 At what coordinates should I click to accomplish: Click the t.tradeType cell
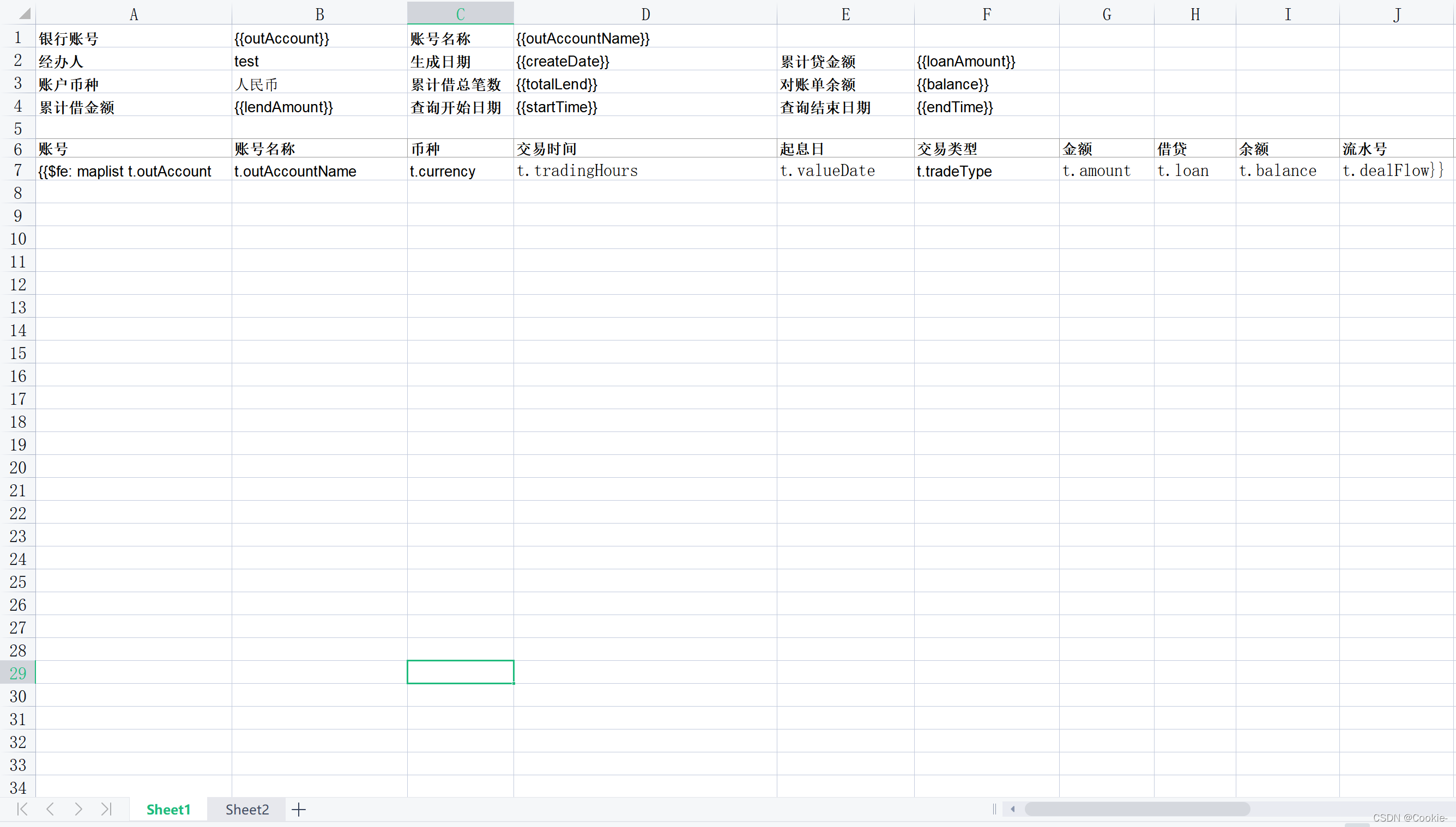click(x=986, y=171)
